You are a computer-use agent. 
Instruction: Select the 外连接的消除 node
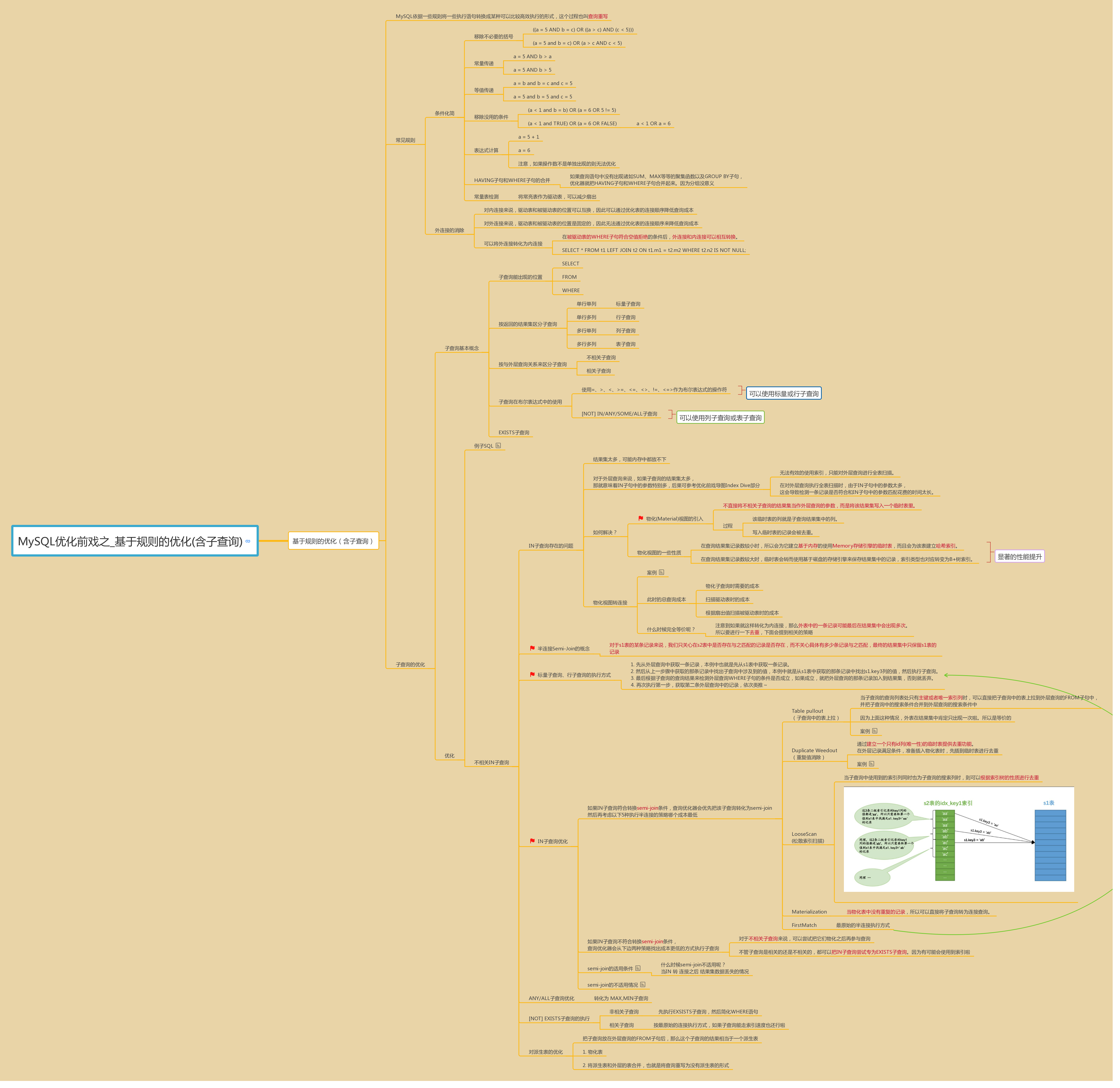point(452,232)
